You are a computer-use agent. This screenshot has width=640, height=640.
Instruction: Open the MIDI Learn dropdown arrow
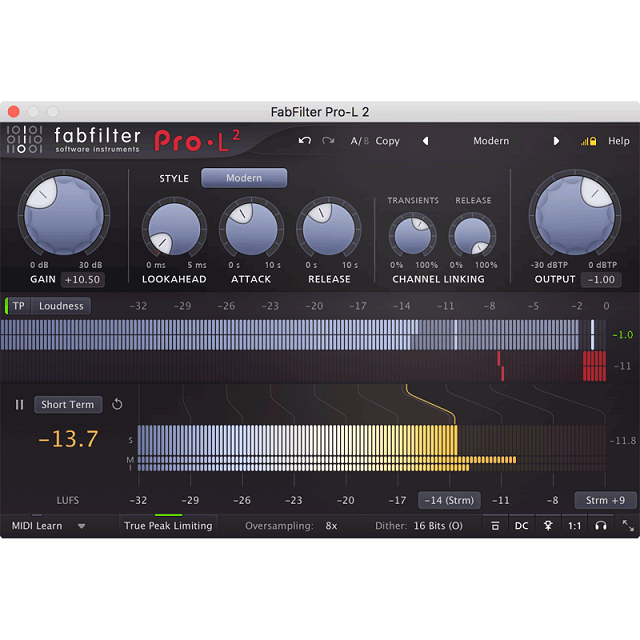coord(82,526)
